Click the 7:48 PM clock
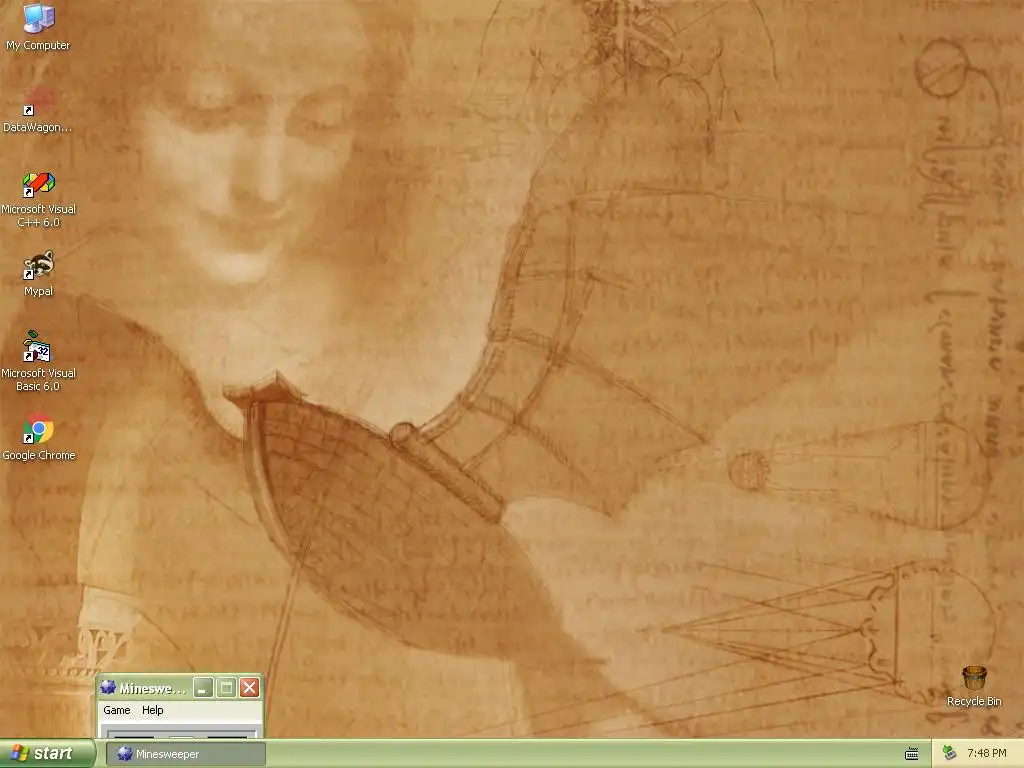The image size is (1024, 768). (x=986, y=754)
